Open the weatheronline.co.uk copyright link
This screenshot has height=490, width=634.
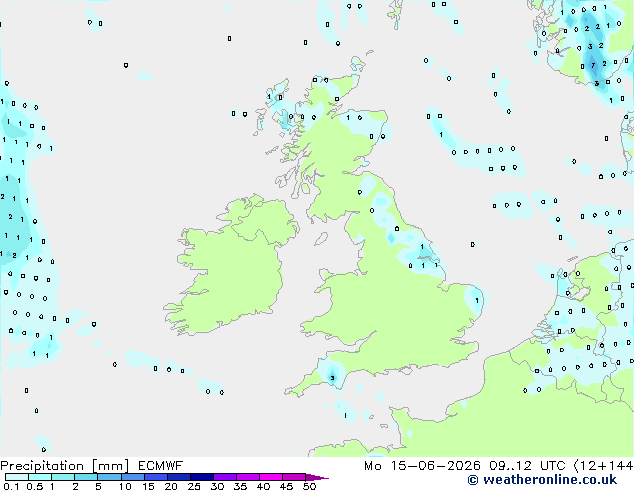(x=542, y=480)
